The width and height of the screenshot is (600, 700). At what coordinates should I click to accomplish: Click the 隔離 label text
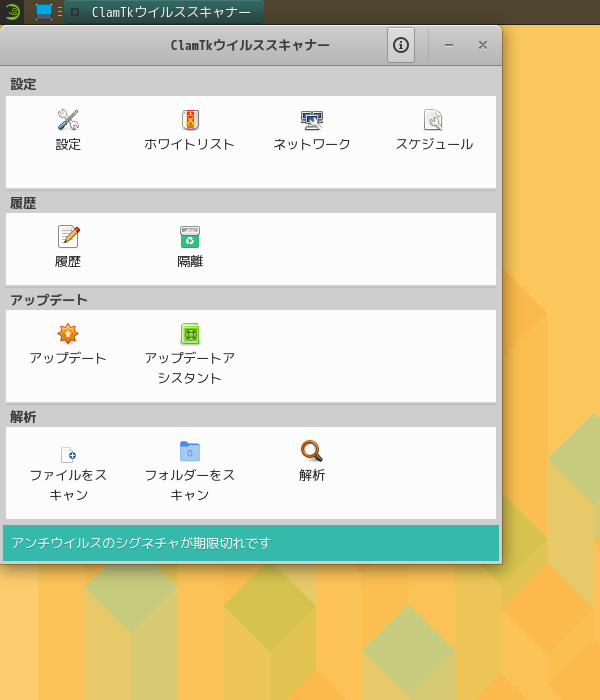(190, 261)
